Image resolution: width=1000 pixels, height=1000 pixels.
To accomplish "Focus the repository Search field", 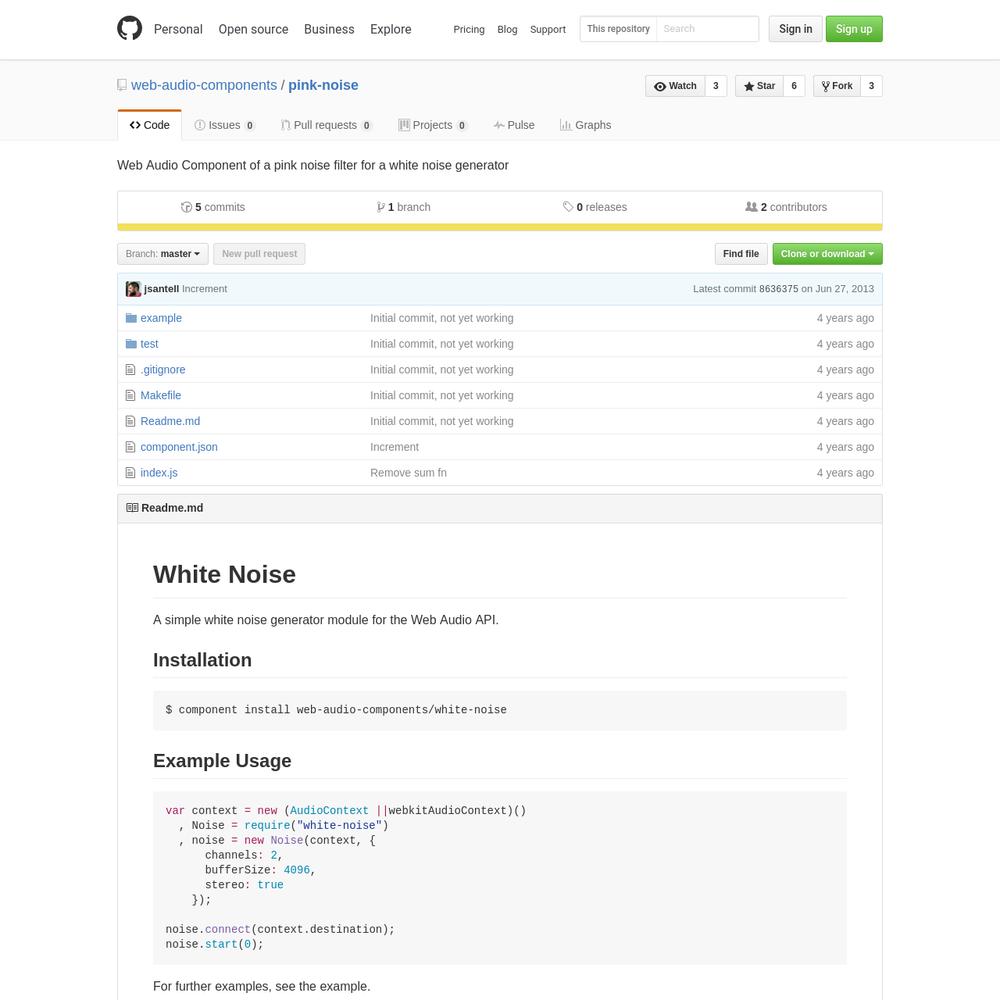I will [x=707, y=29].
